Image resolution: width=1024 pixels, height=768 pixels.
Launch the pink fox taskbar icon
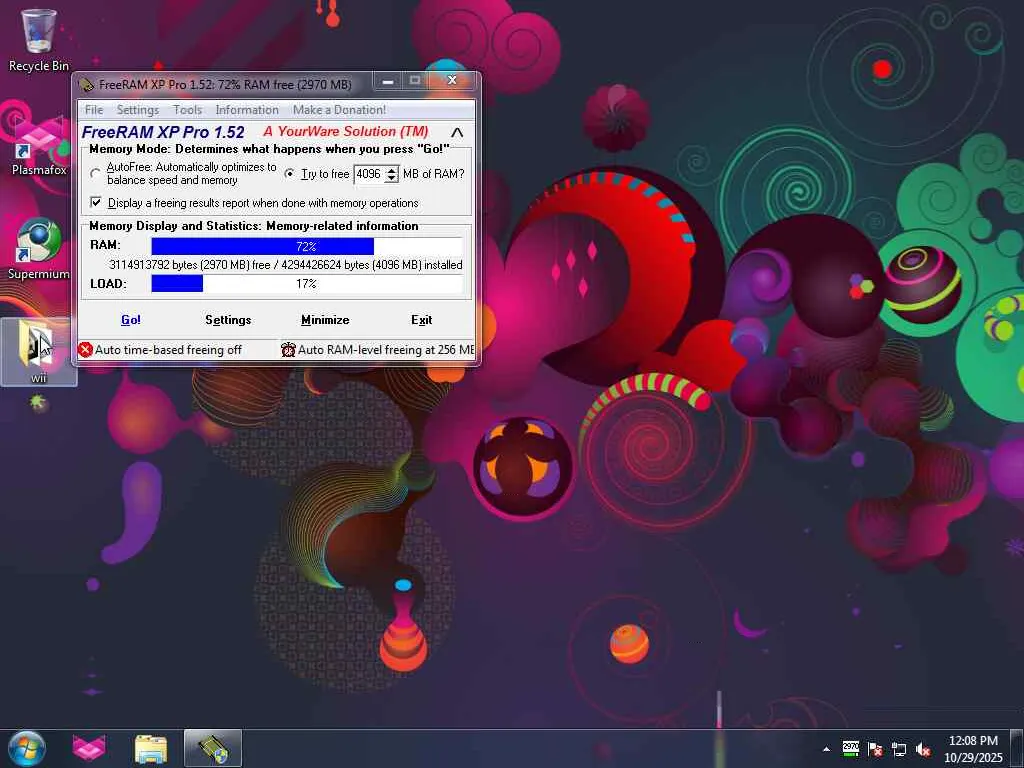89,748
